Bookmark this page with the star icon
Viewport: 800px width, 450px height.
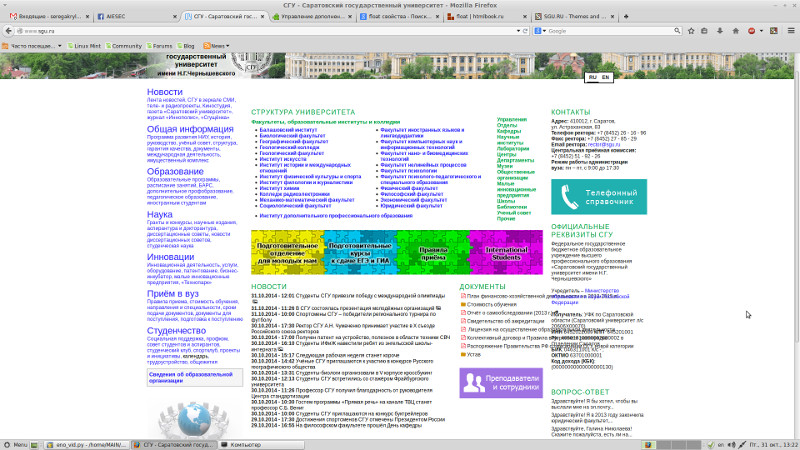pyautogui.click(x=691, y=31)
